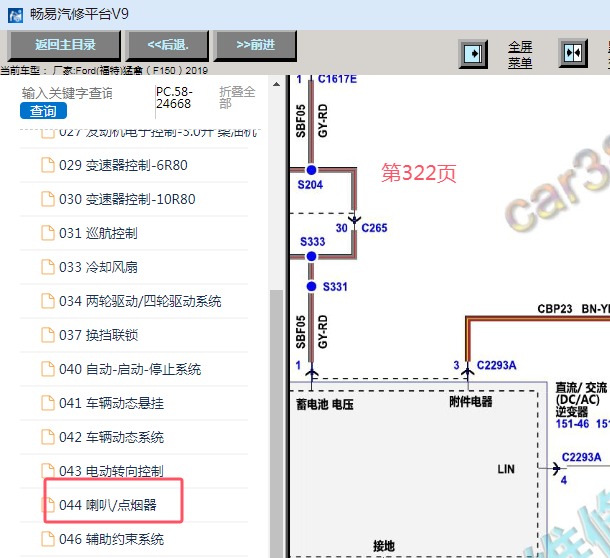This screenshot has width=610, height=558.
Task: Click document icon of 031 巡航控制
Action: [x=48, y=233]
